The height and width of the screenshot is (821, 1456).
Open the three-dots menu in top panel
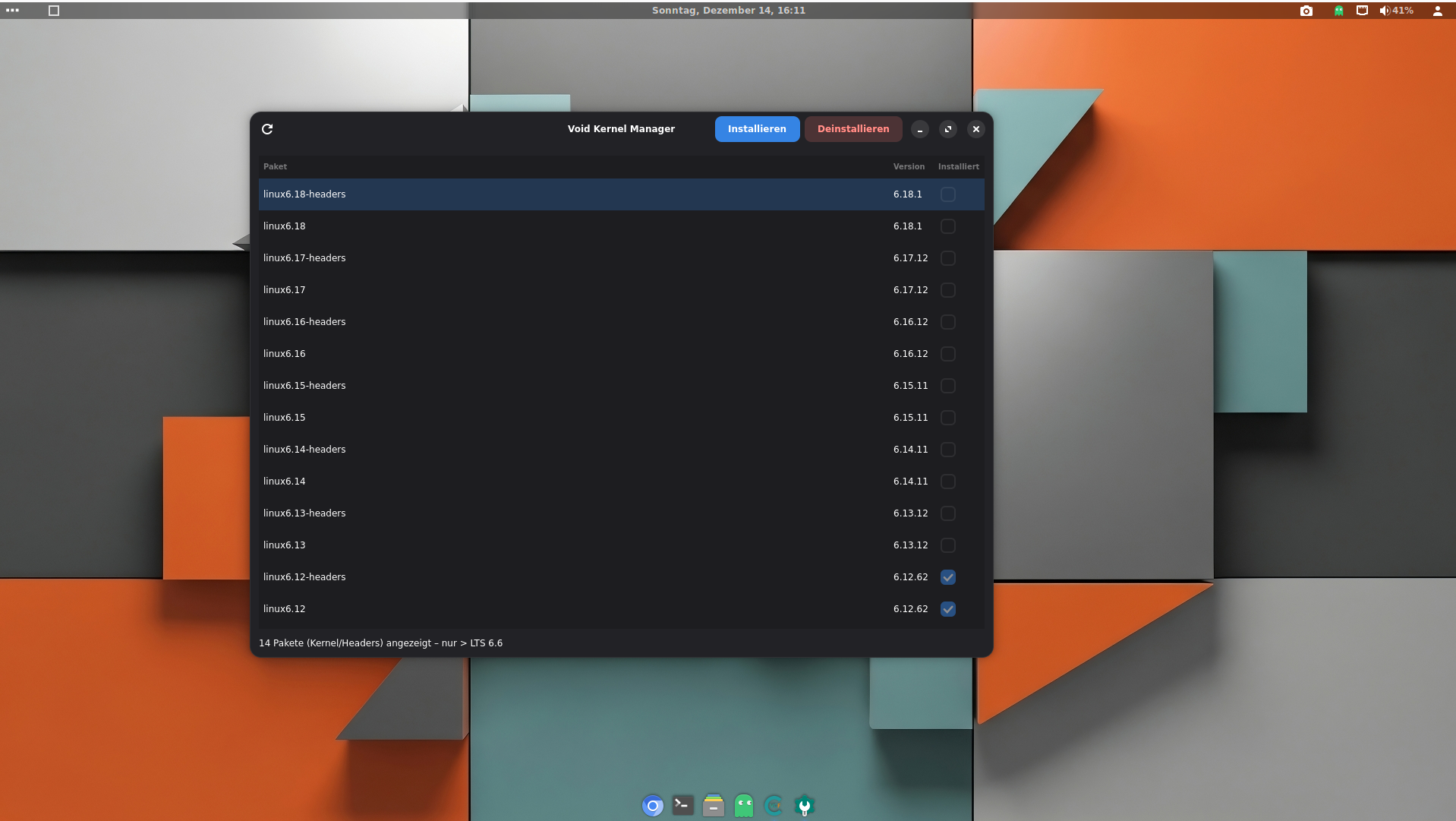tap(12, 11)
